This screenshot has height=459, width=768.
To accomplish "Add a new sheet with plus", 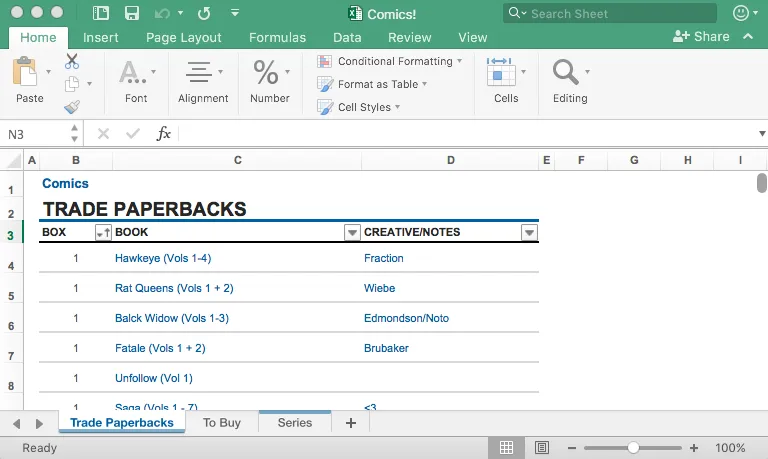I will coord(351,423).
